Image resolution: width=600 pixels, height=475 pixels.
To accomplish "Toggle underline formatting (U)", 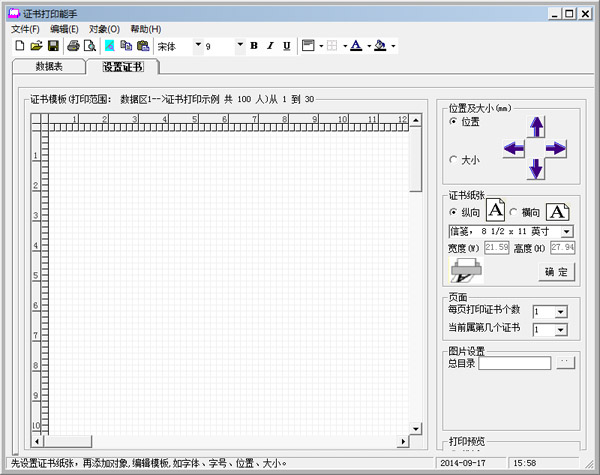I will point(287,46).
